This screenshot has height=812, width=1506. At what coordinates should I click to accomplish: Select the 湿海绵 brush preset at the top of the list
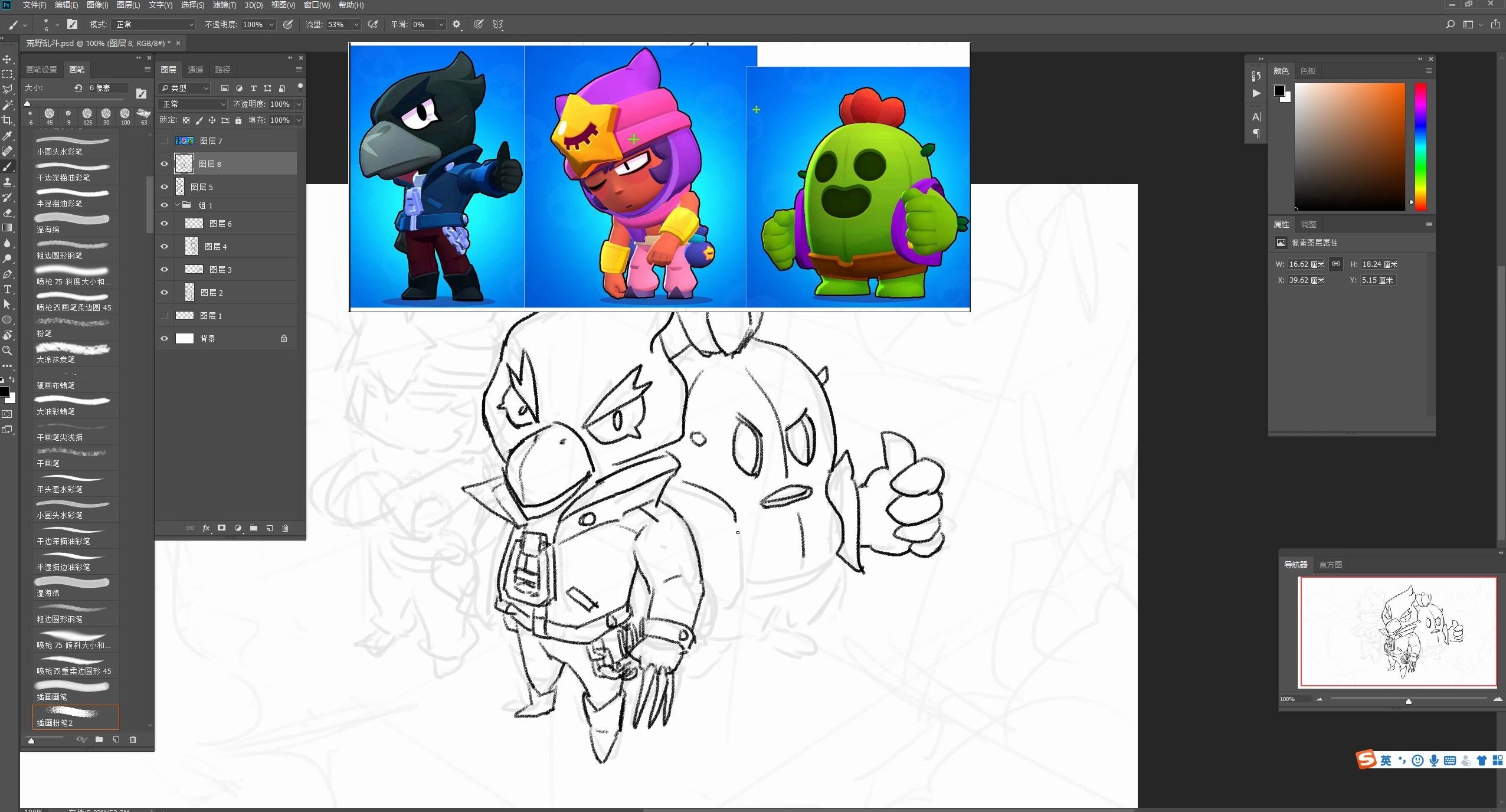point(76,223)
